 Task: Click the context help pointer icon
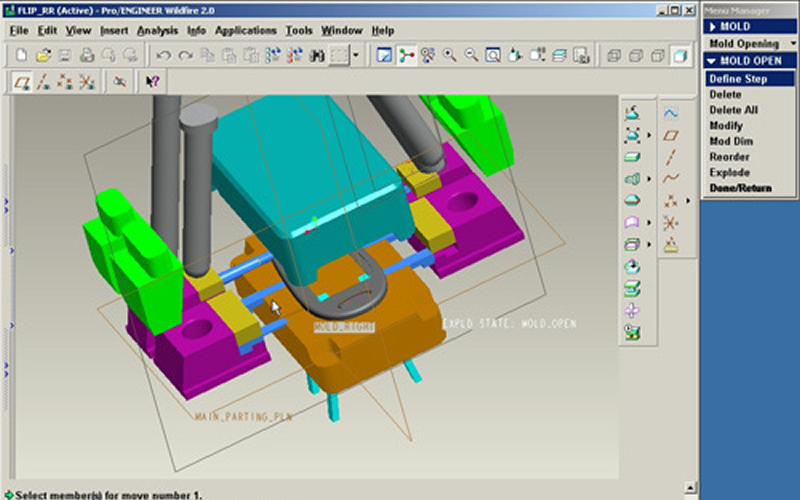pyautogui.click(x=153, y=82)
